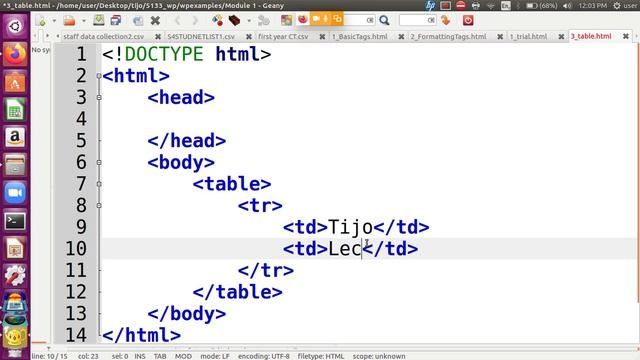Image resolution: width=640 pixels, height=360 pixels.
Task: Jump to the entered line icon
Action: pos(445,20)
